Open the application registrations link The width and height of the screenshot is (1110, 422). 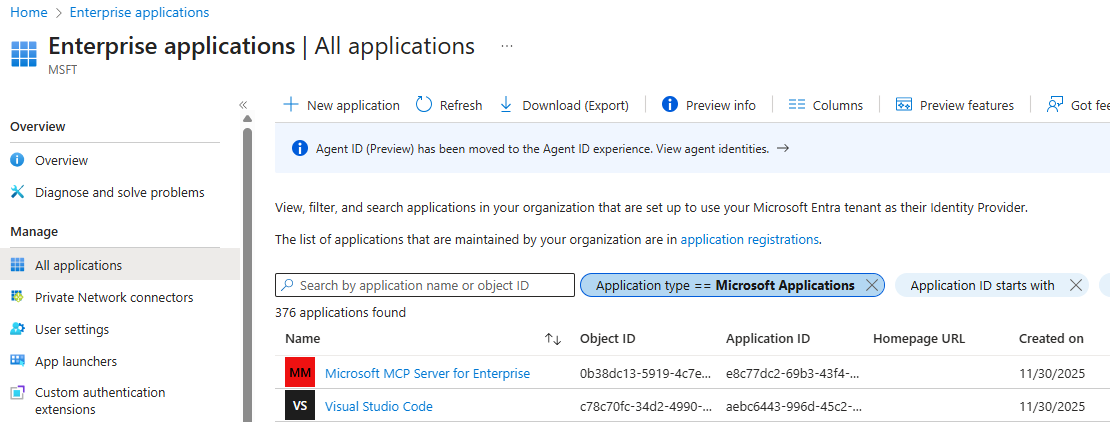click(749, 240)
